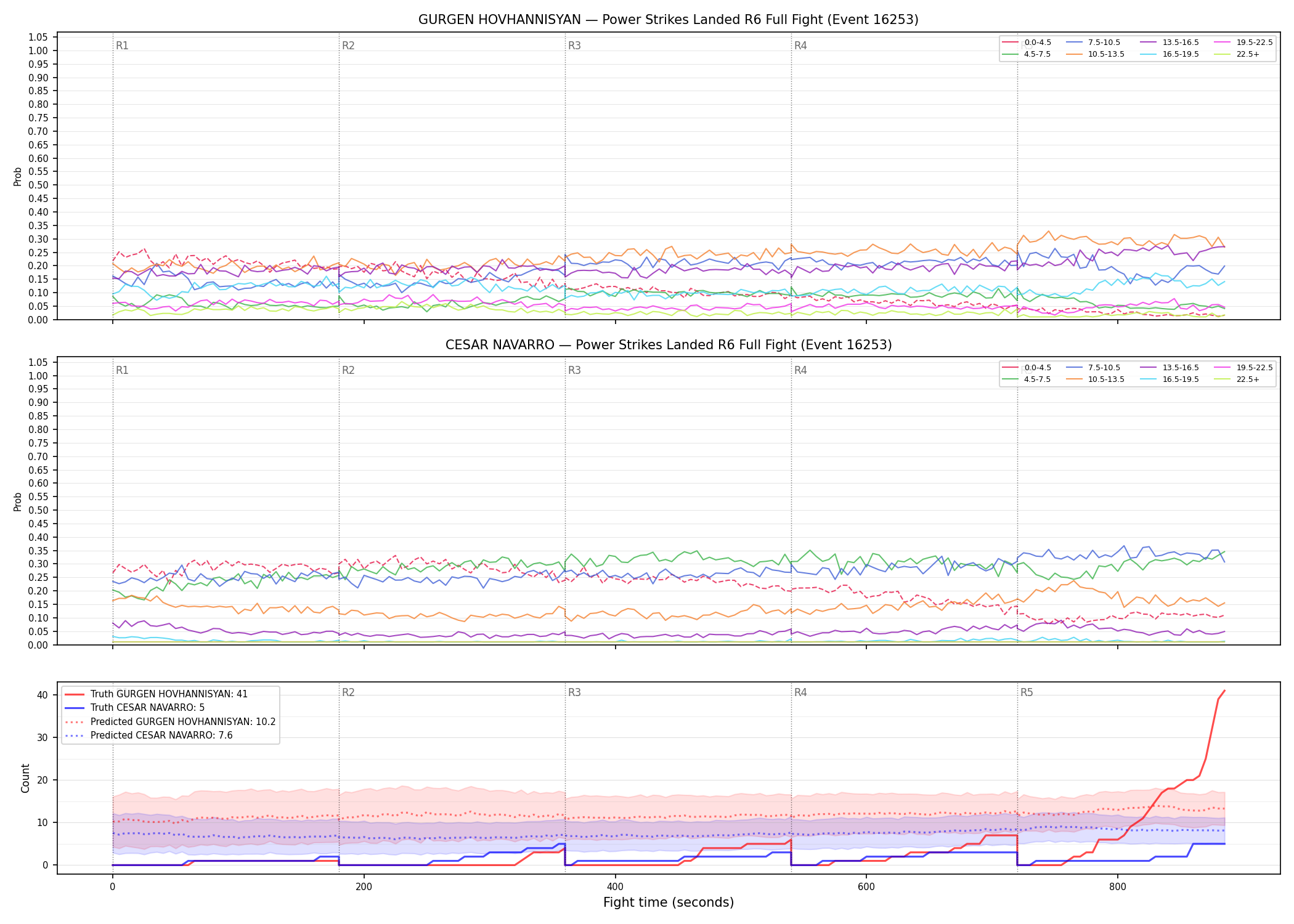Click the 400 tick on the fight time axis
1294x924 pixels.
[615, 887]
